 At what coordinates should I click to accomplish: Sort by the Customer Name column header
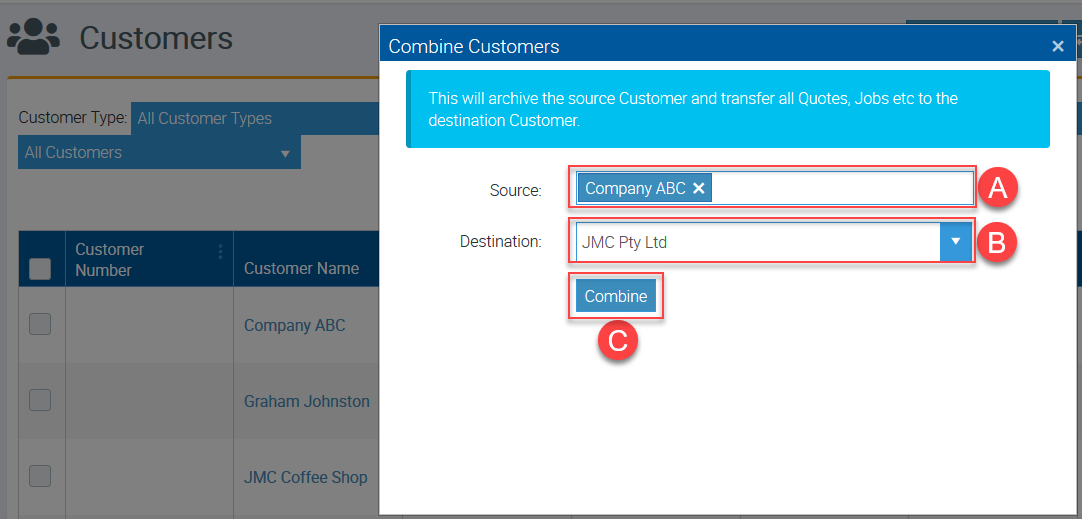click(x=301, y=268)
